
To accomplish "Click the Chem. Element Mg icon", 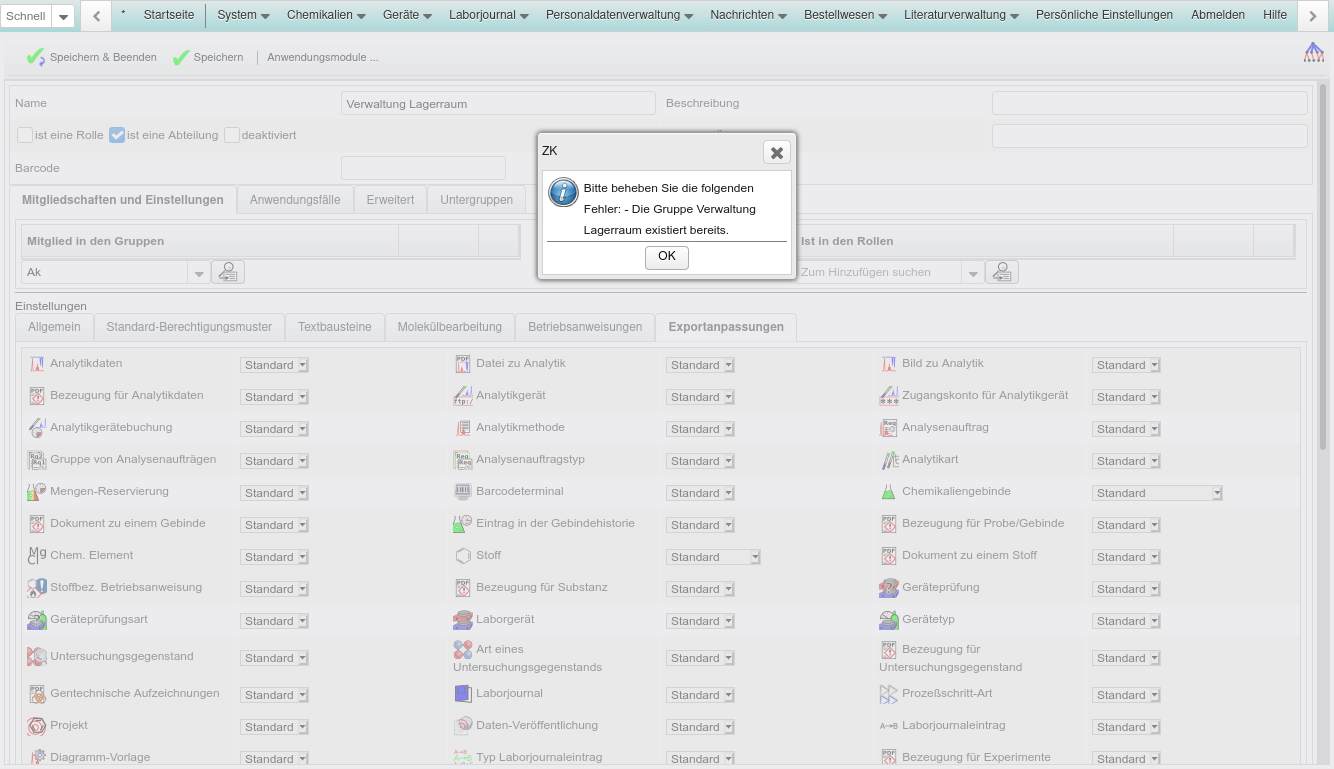I will [36, 556].
